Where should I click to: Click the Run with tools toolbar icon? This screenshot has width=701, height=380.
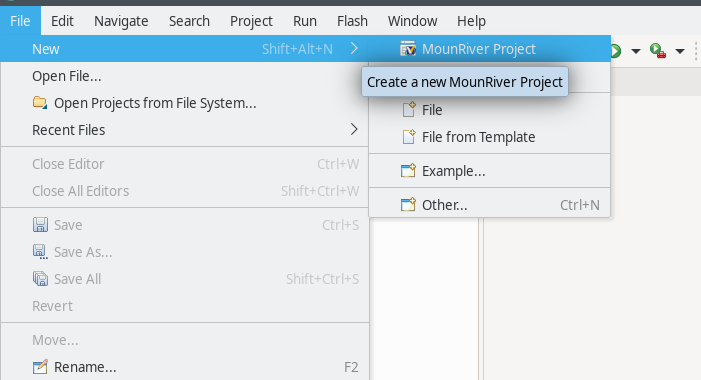(x=658, y=51)
